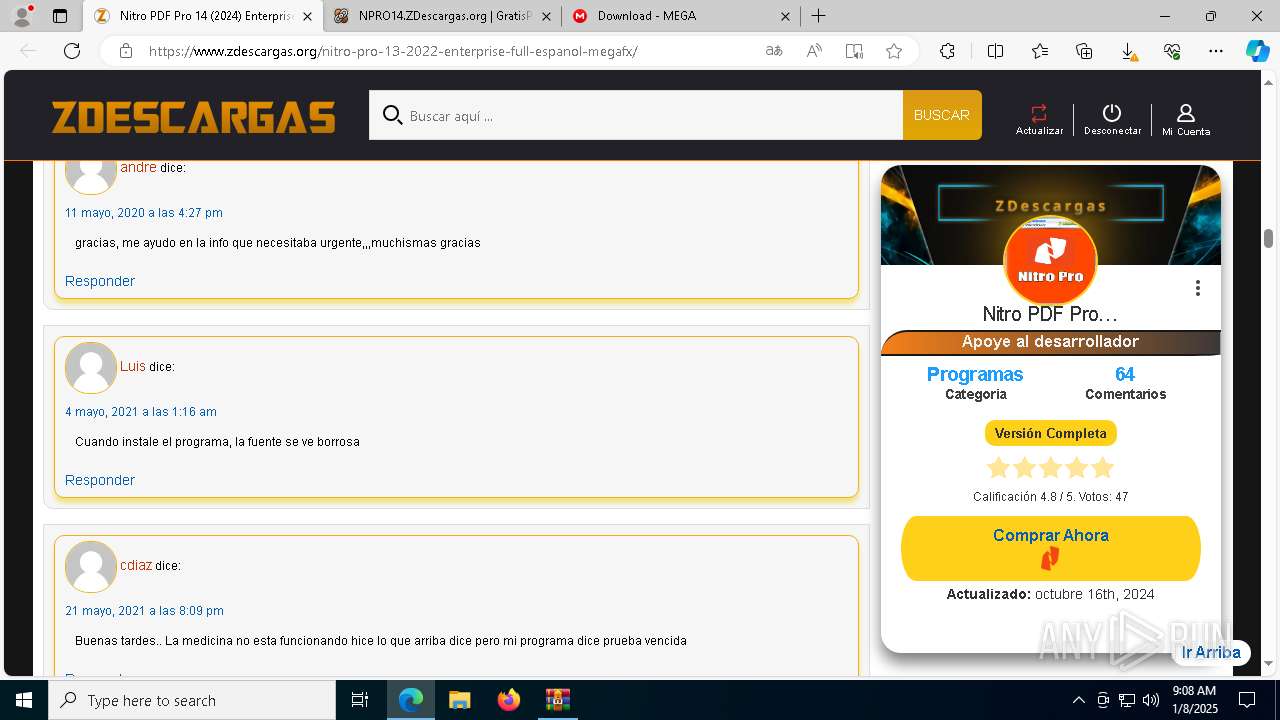
Task: Open the Collections icon
Action: (1084, 51)
